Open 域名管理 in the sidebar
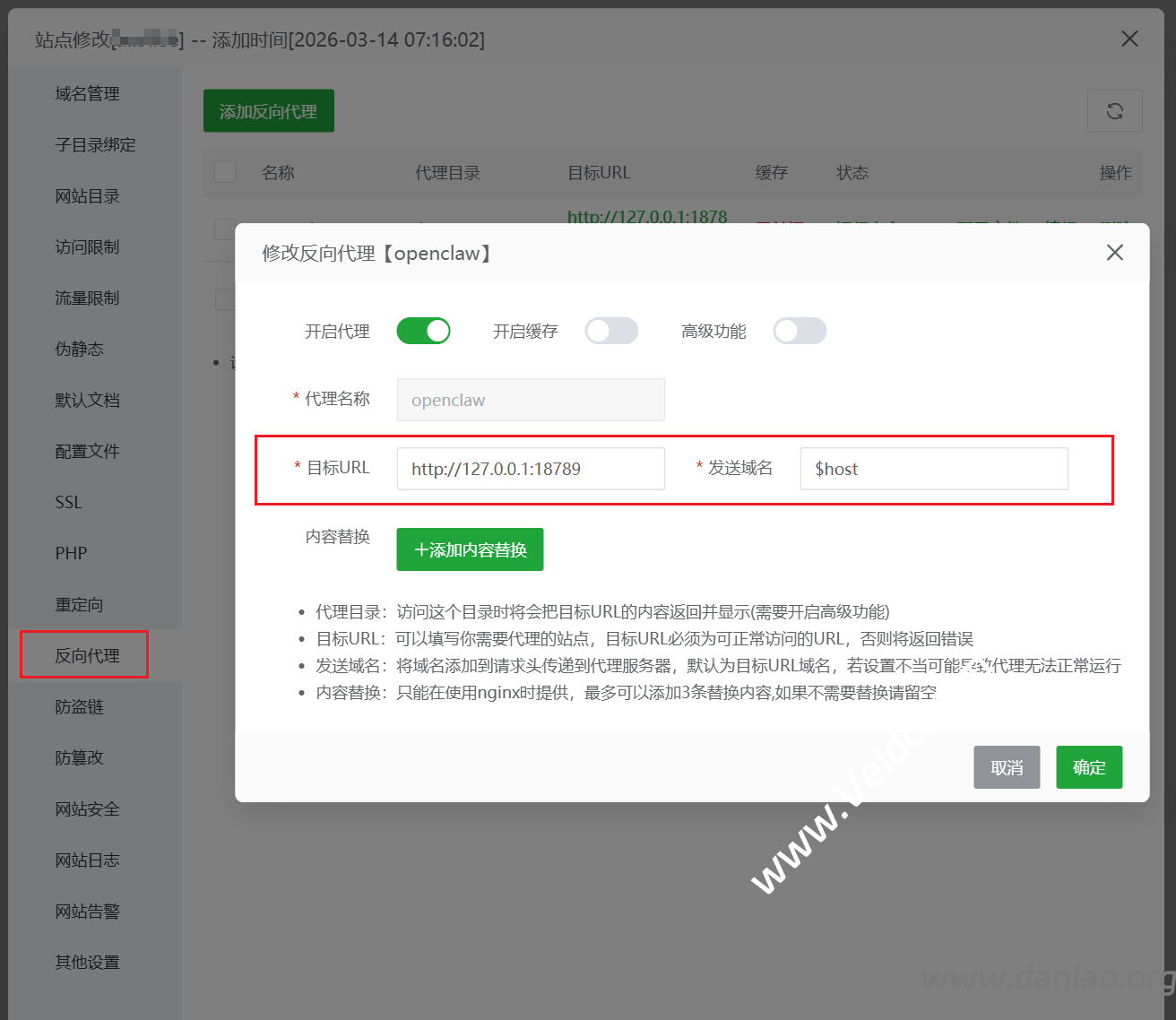This screenshot has width=1176, height=1020. 87,93
